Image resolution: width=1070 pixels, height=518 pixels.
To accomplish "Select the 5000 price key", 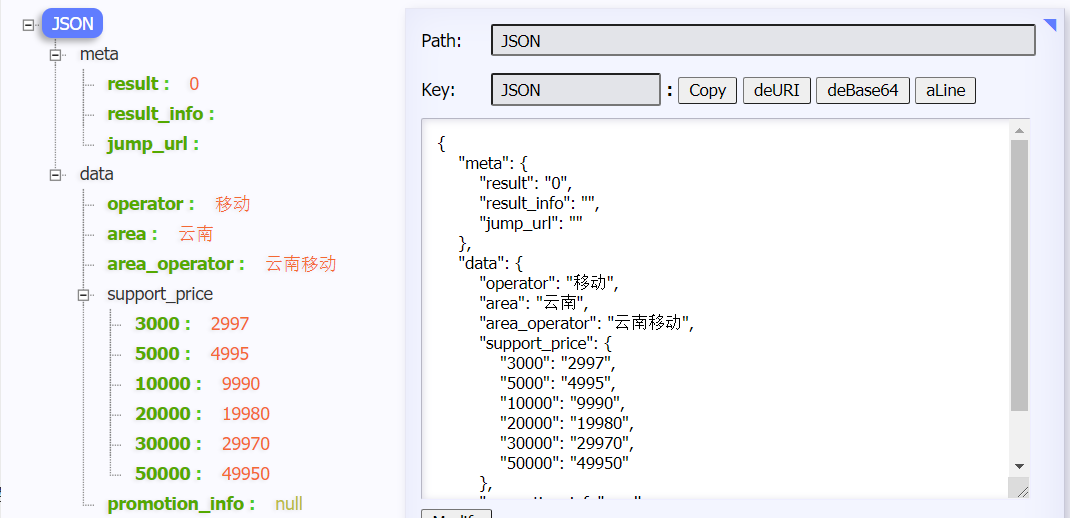I will pyautogui.click(x=162, y=354).
